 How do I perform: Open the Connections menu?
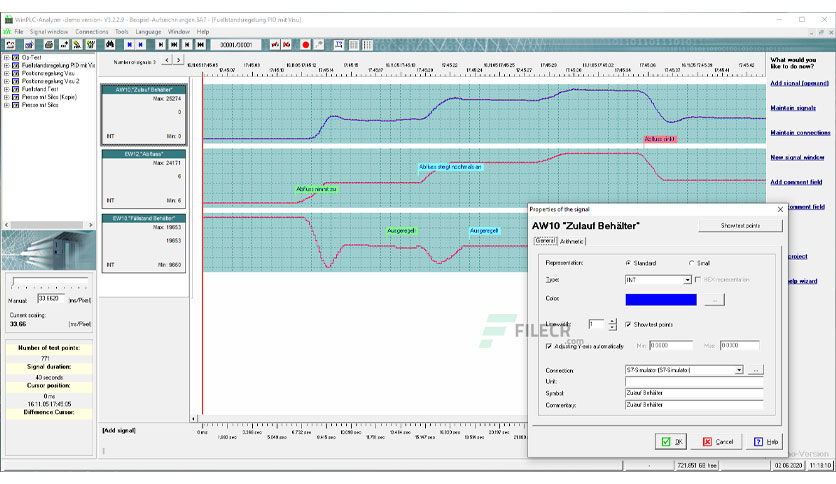pyautogui.click(x=91, y=32)
